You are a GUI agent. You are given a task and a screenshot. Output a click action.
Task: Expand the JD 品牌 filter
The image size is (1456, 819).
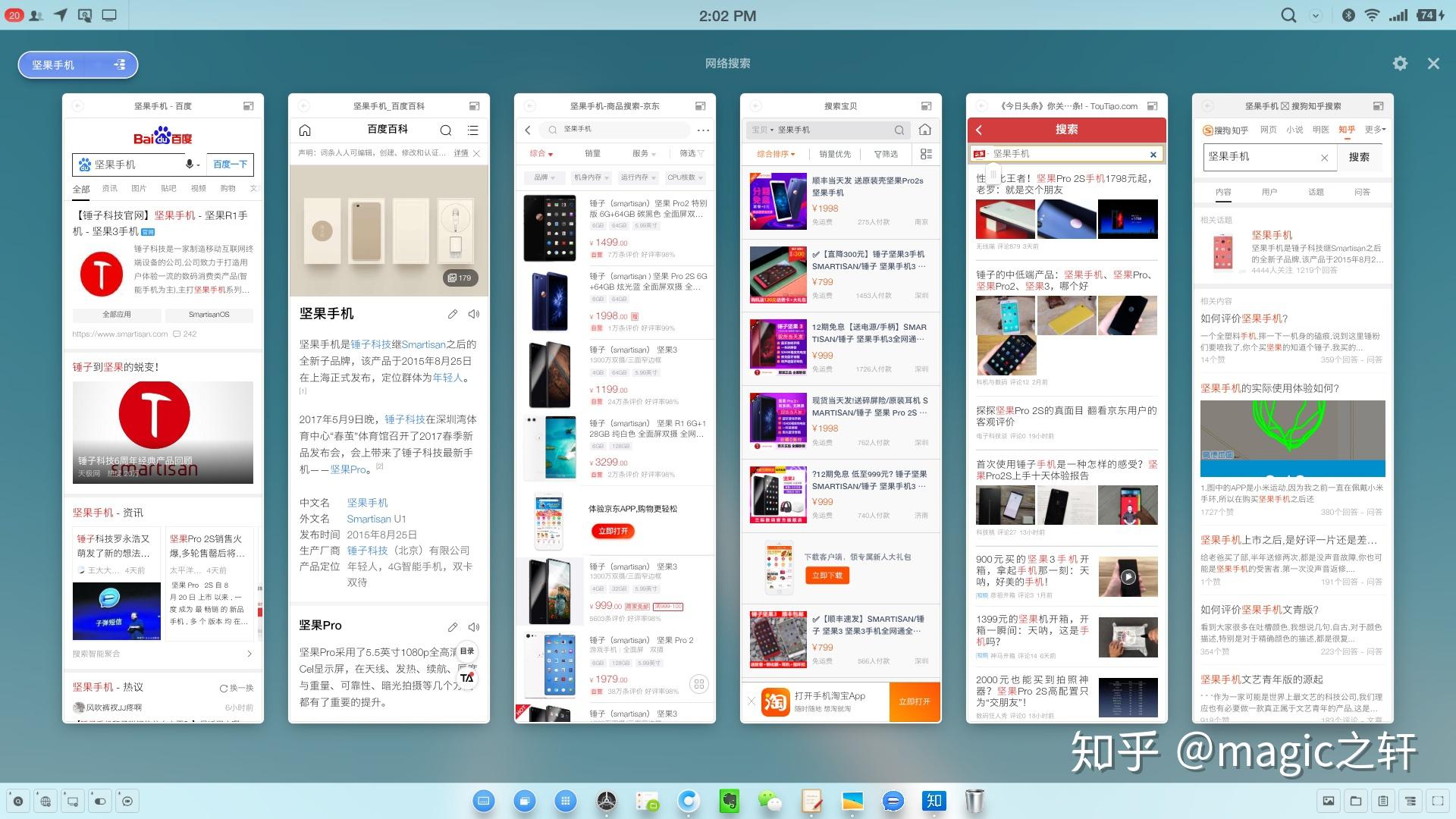tap(544, 177)
